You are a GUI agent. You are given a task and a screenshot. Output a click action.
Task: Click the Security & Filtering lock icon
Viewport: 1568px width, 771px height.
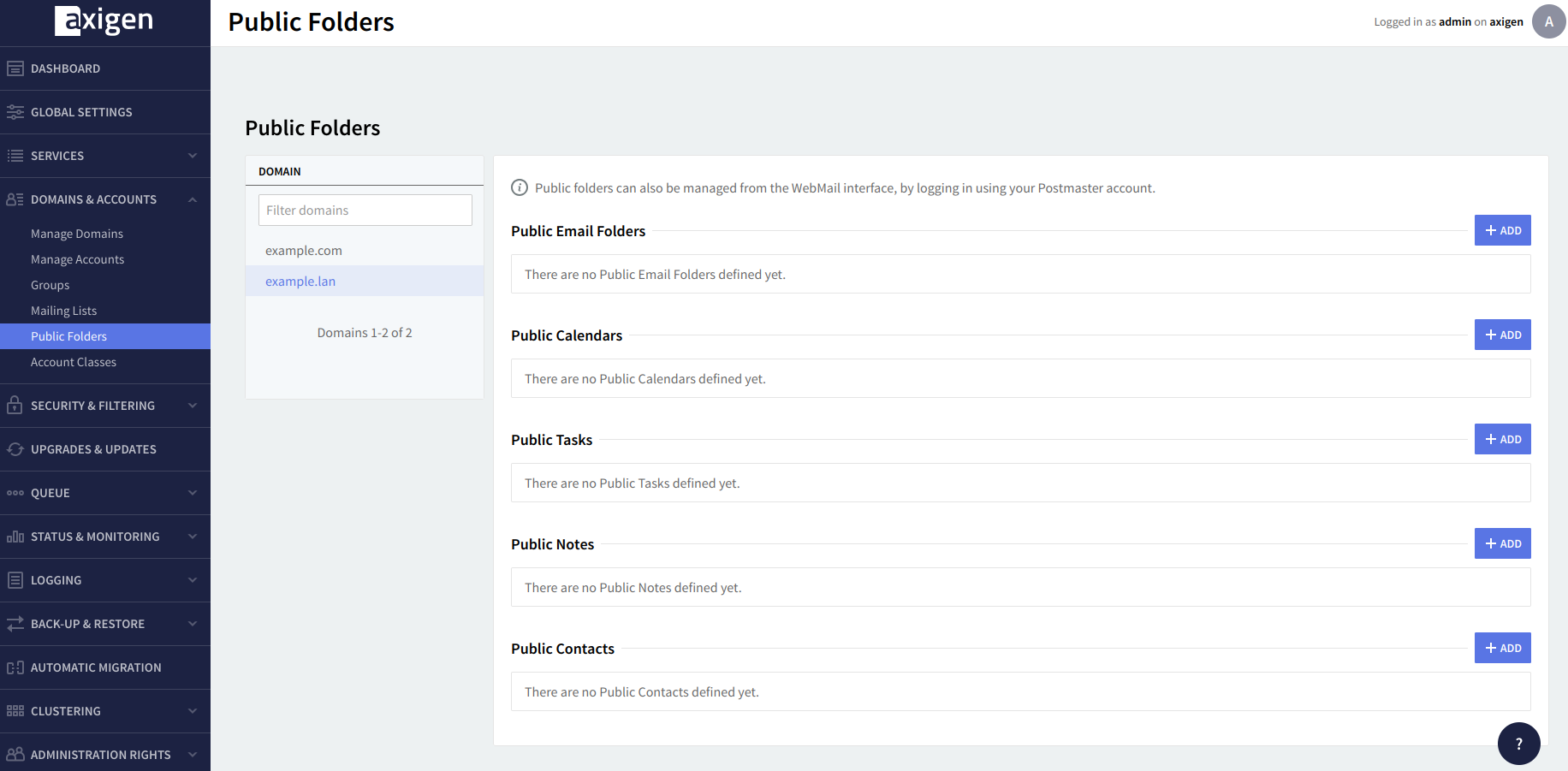point(15,406)
